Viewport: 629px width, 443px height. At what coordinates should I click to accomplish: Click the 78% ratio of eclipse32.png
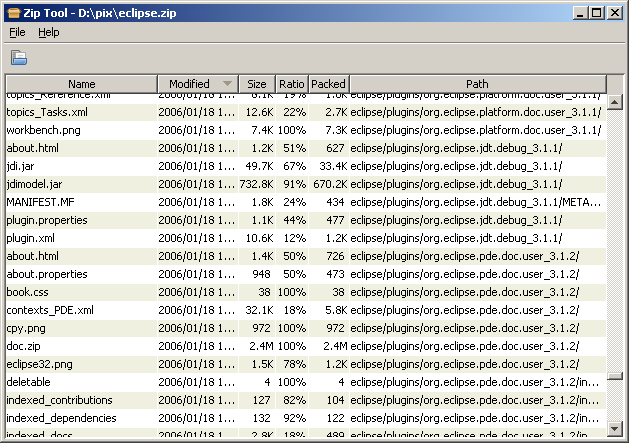coord(294,364)
